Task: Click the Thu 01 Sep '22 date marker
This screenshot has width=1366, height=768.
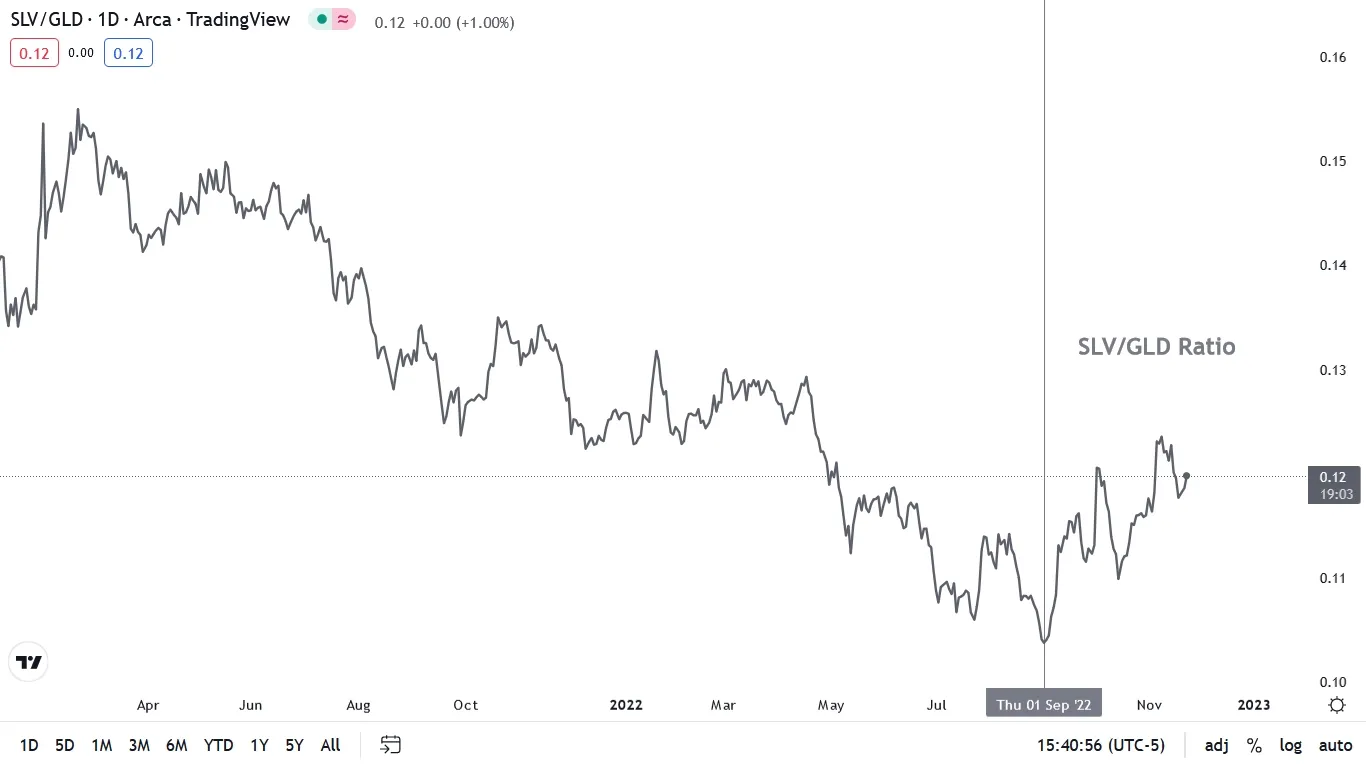Action: (1044, 704)
